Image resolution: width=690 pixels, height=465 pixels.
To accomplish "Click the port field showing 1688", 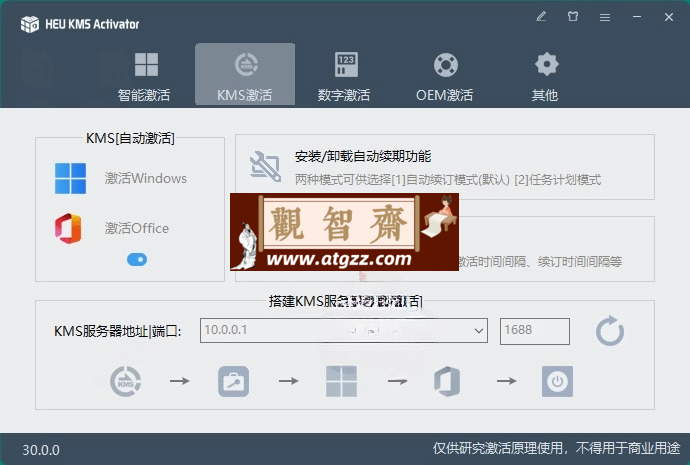I will [x=535, y=331].
